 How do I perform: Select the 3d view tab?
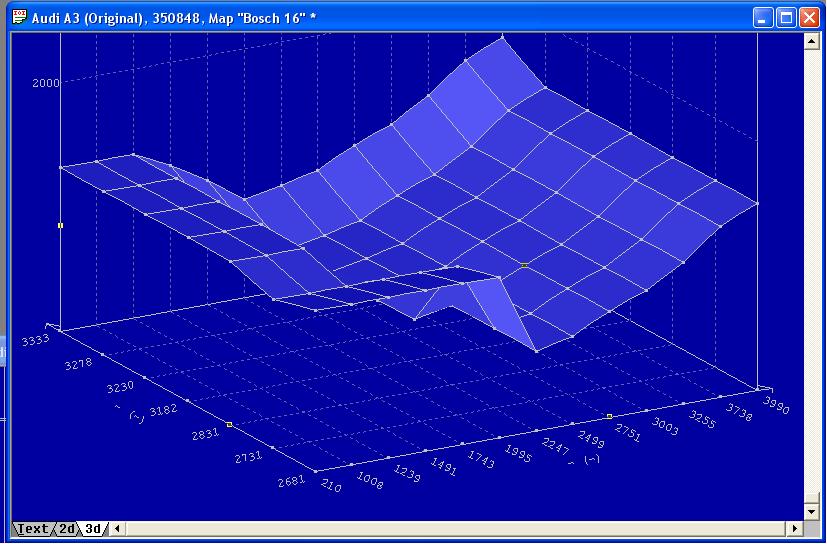coord(93,528)
